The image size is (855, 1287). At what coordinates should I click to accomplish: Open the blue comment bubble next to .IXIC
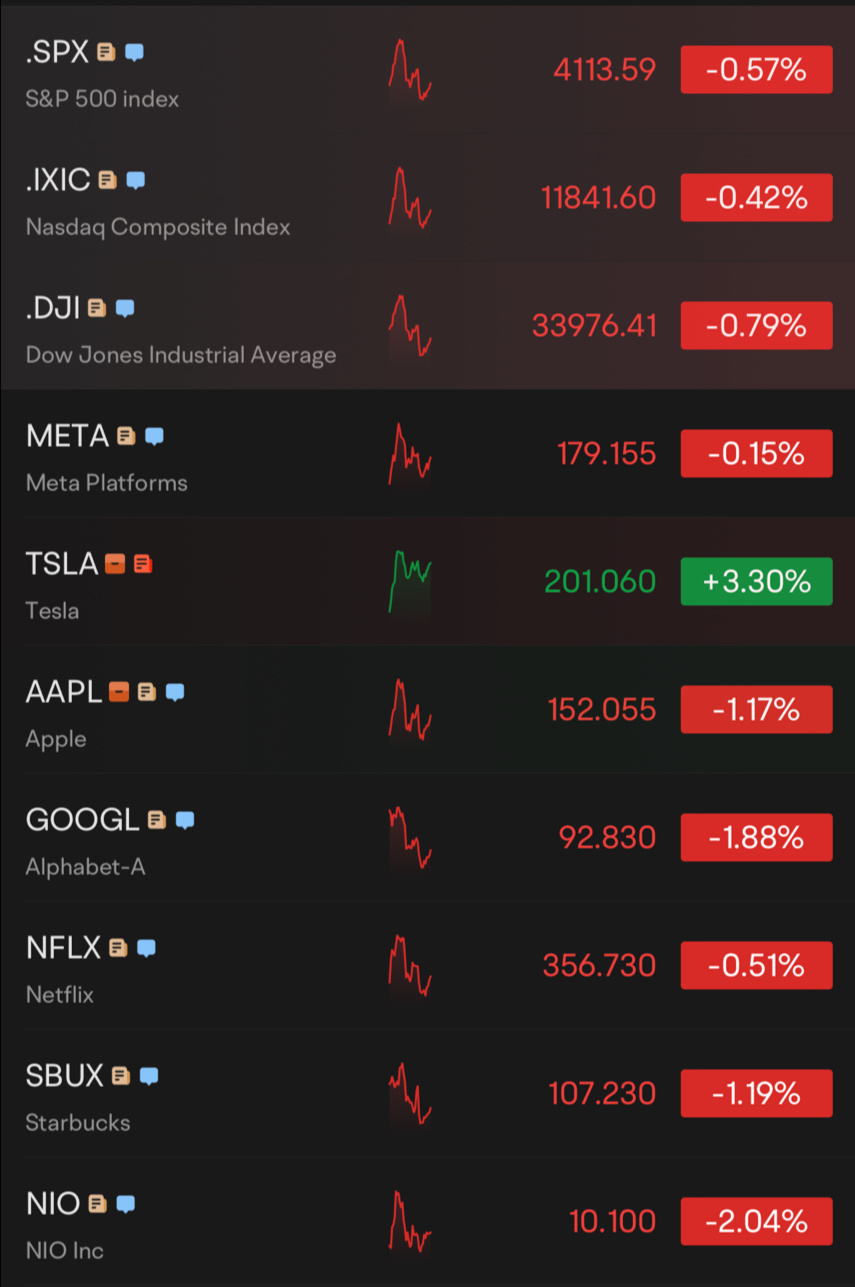click(136, 180)
